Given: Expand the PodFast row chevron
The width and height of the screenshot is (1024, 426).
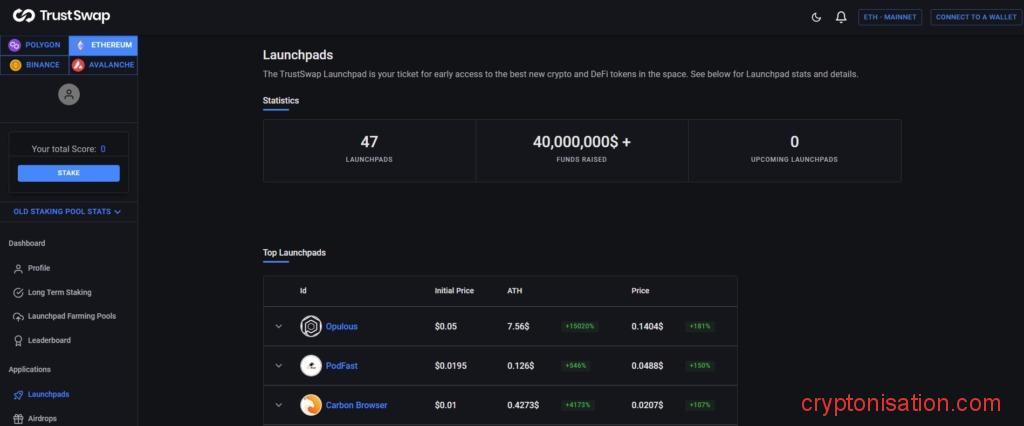Looking at the screenshot, I should coord(279,366).
